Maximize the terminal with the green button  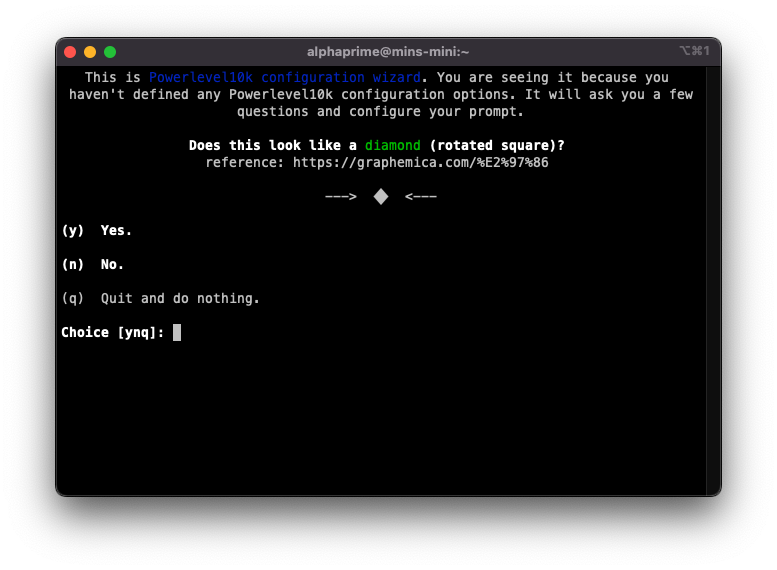(110, 52)
